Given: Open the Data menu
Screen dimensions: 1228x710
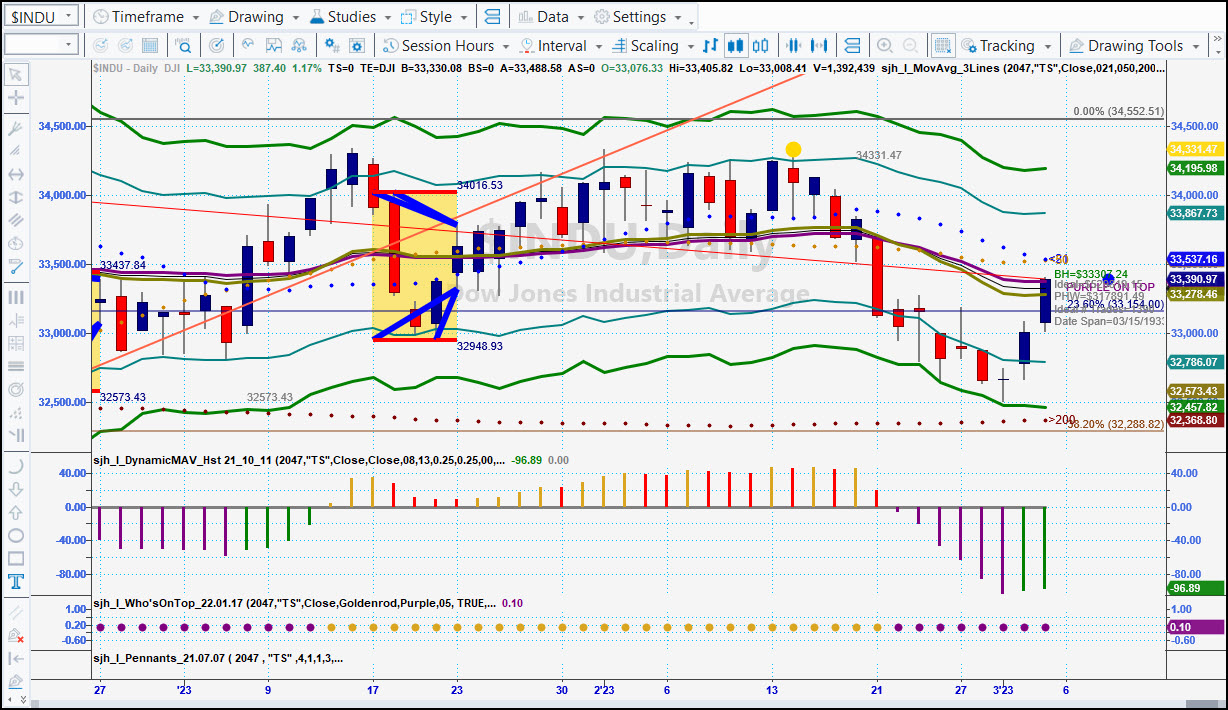Looking at the screenshot, I should [x=550, y=17].
